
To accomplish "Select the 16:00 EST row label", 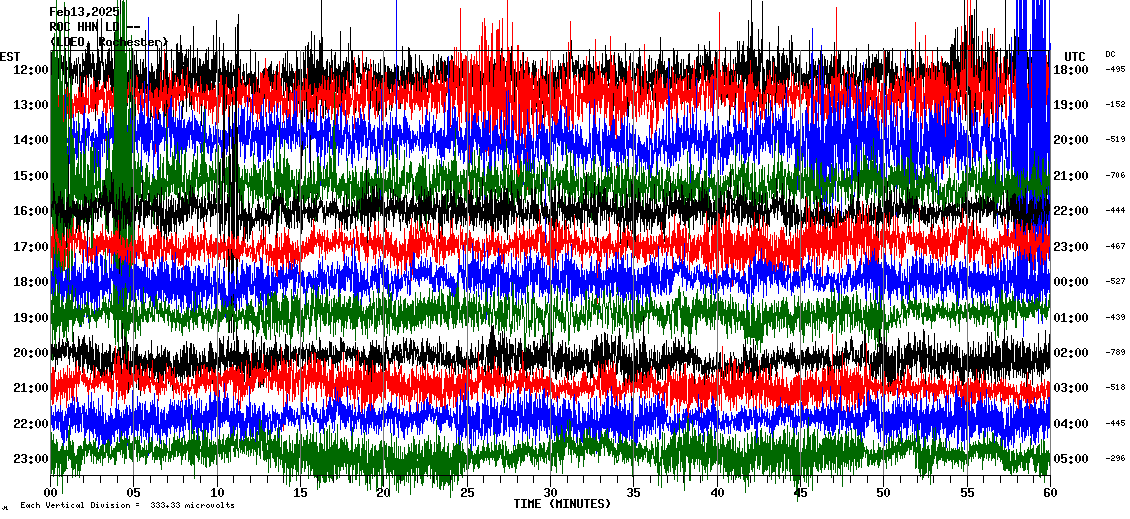I will pos(30,211).
